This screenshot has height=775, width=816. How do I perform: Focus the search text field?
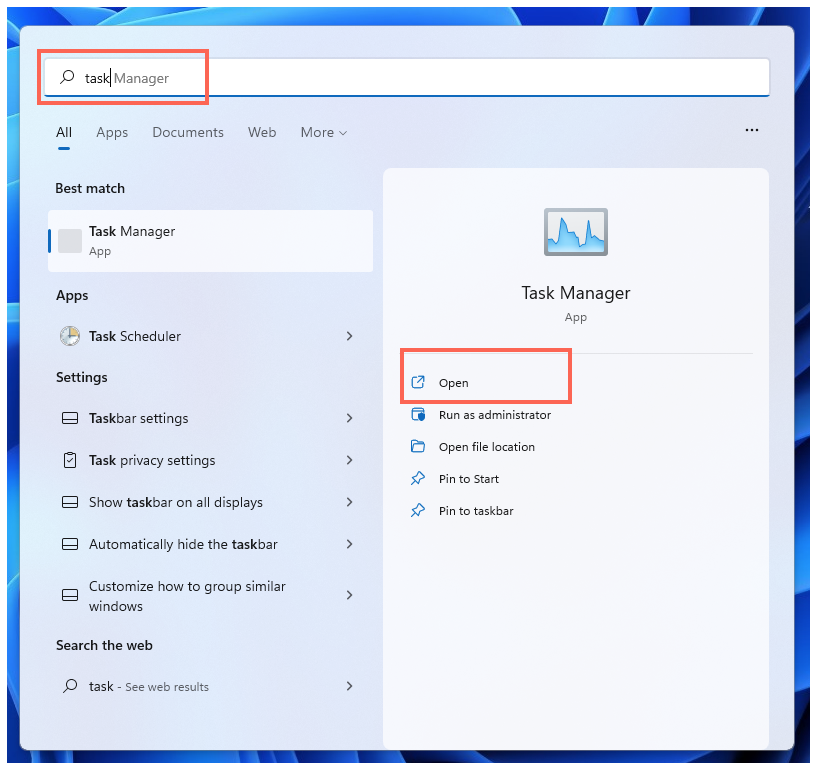click(x=407, y=78)
